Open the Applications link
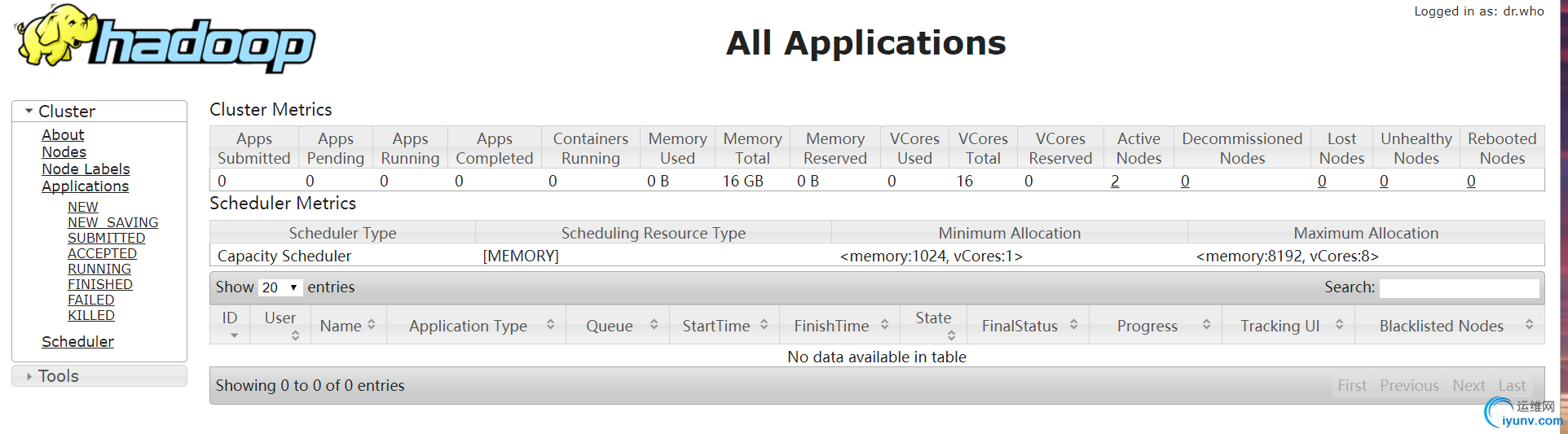Viewport: 1568px width, 434px height. pos(85,186)
